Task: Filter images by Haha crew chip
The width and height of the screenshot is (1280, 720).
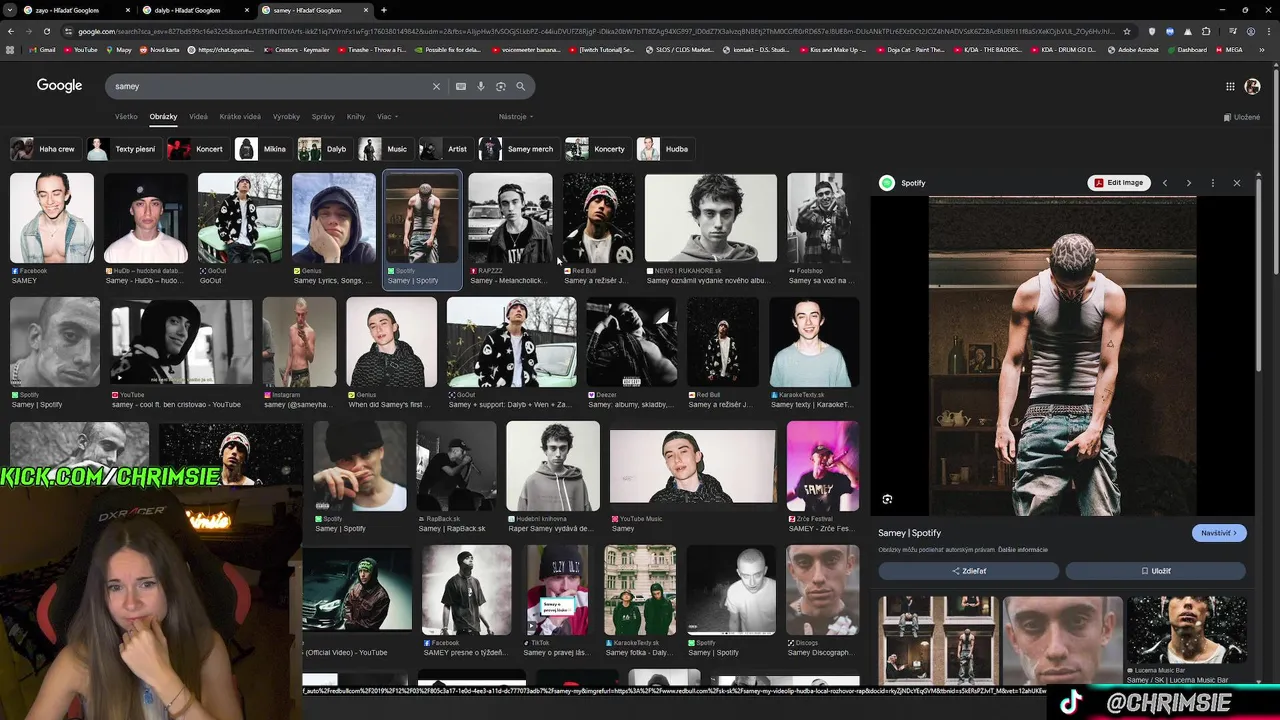Action: pyautogui.click(x=44, y=149)
